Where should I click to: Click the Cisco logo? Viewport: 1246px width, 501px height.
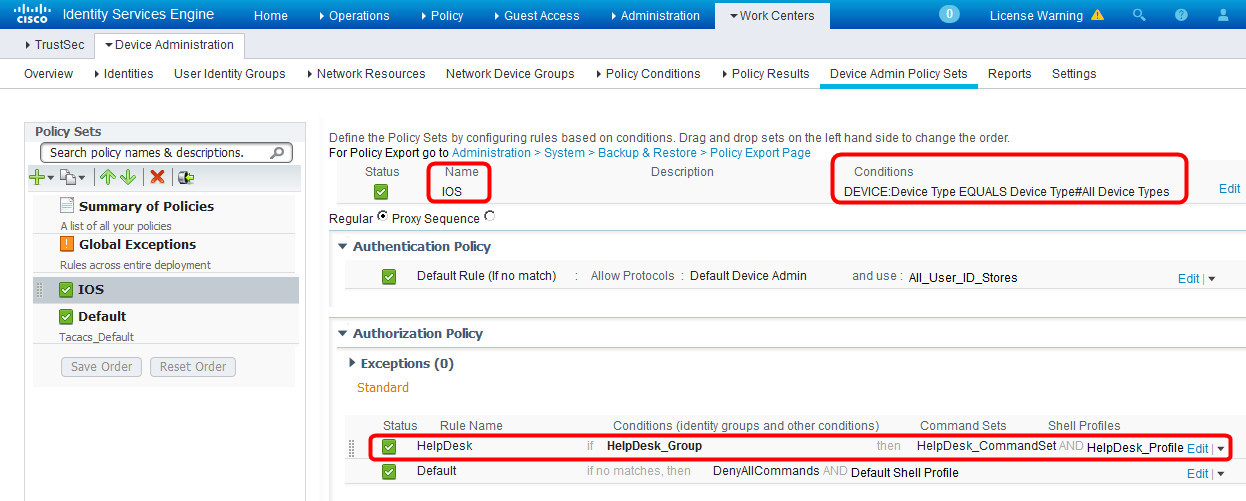[x=32, y=15]
